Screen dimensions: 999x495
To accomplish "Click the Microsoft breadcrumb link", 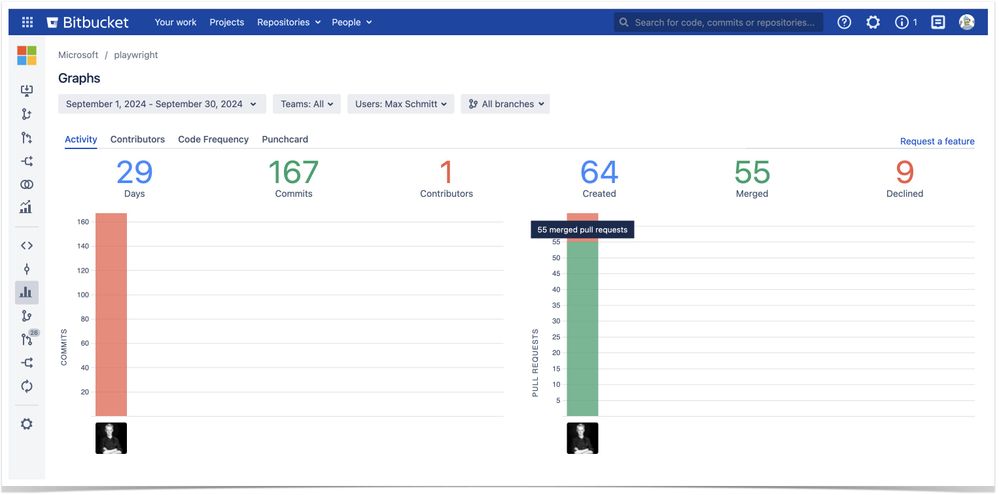I will (x=78, y=55).
